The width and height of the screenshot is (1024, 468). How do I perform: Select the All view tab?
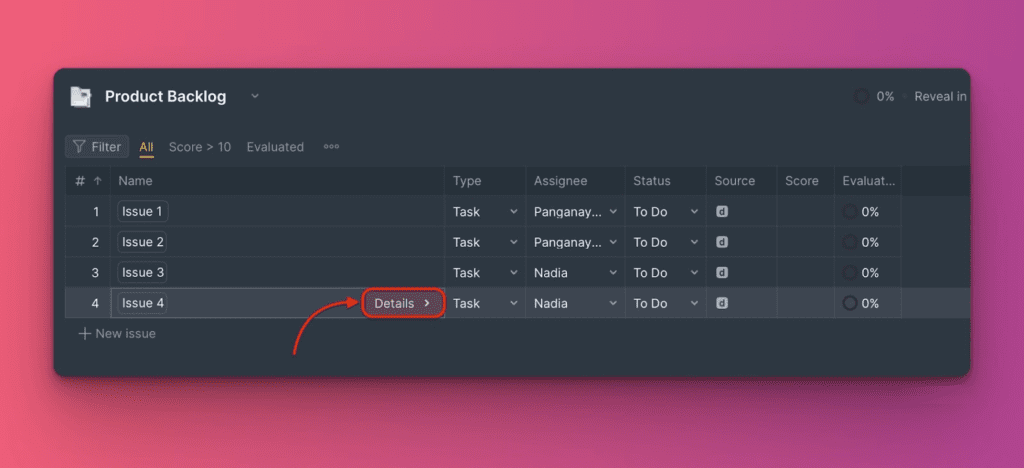(146, 147)
